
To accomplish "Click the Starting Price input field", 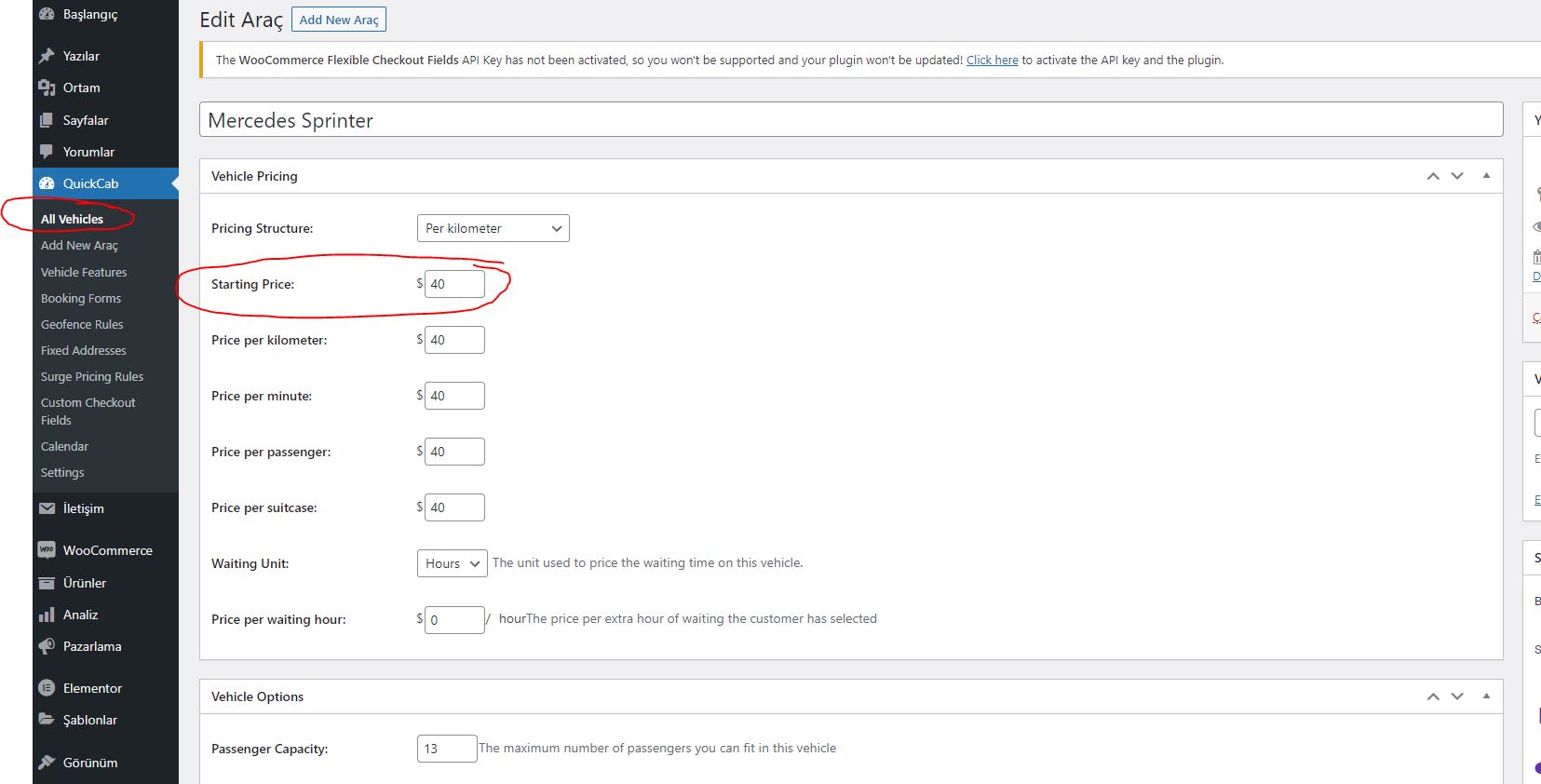I will [454, 284].
